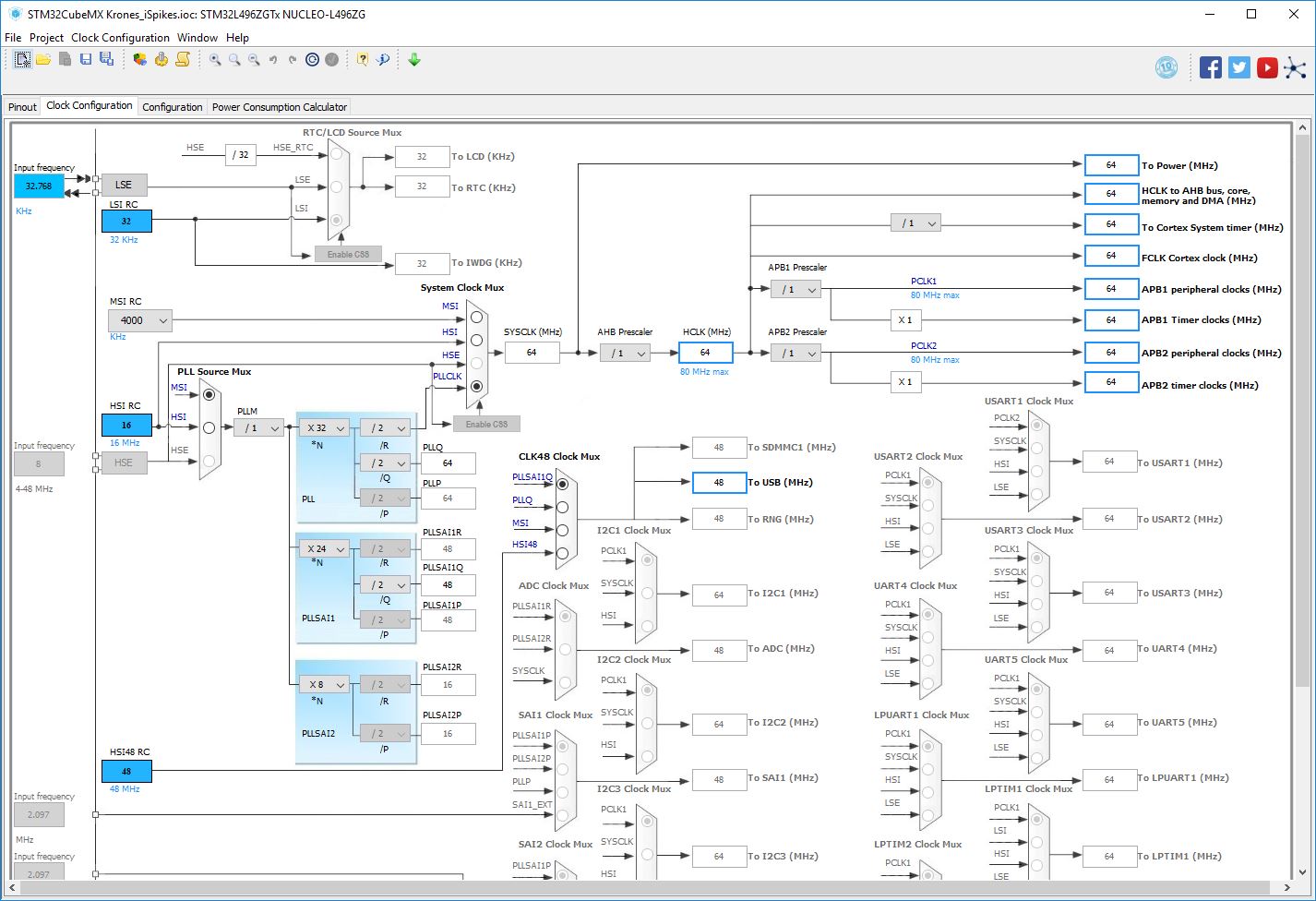
Task: Switch to the Pinout tab
Action: 22,107
